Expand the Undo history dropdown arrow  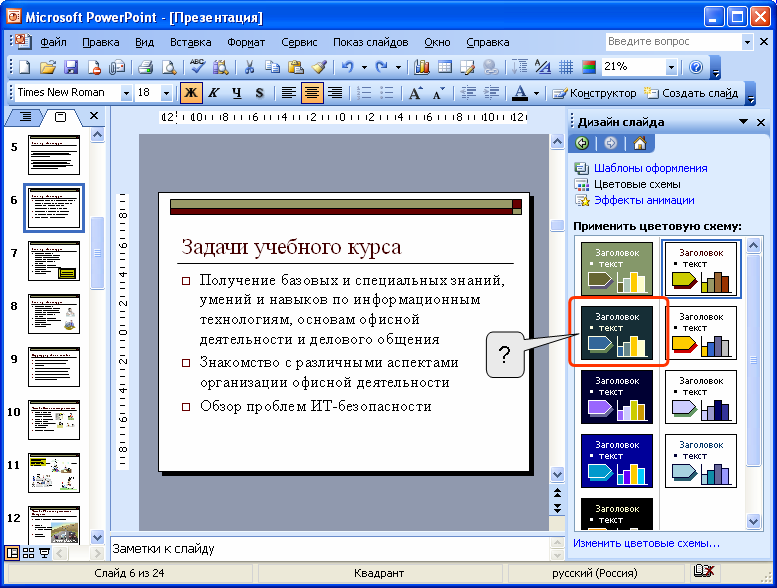(x=364, y=67)
